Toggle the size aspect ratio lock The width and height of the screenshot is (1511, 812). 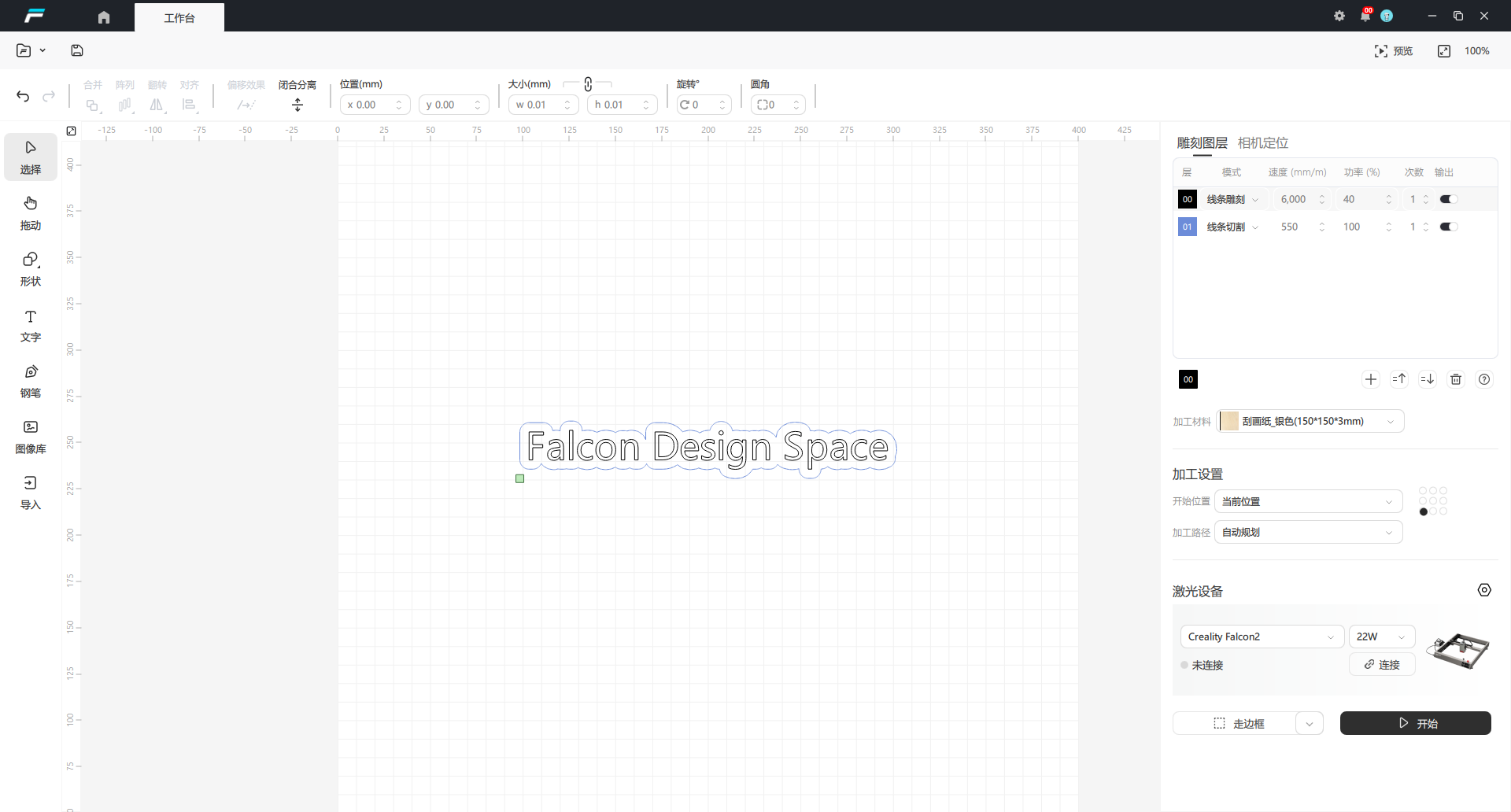(x=588, y=84)
